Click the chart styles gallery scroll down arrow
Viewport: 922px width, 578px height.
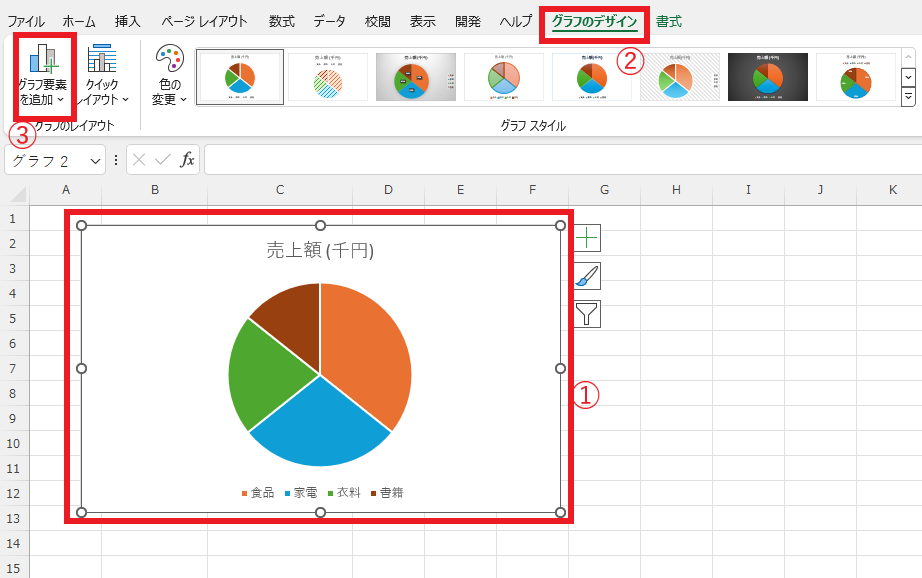click(908, 77)
